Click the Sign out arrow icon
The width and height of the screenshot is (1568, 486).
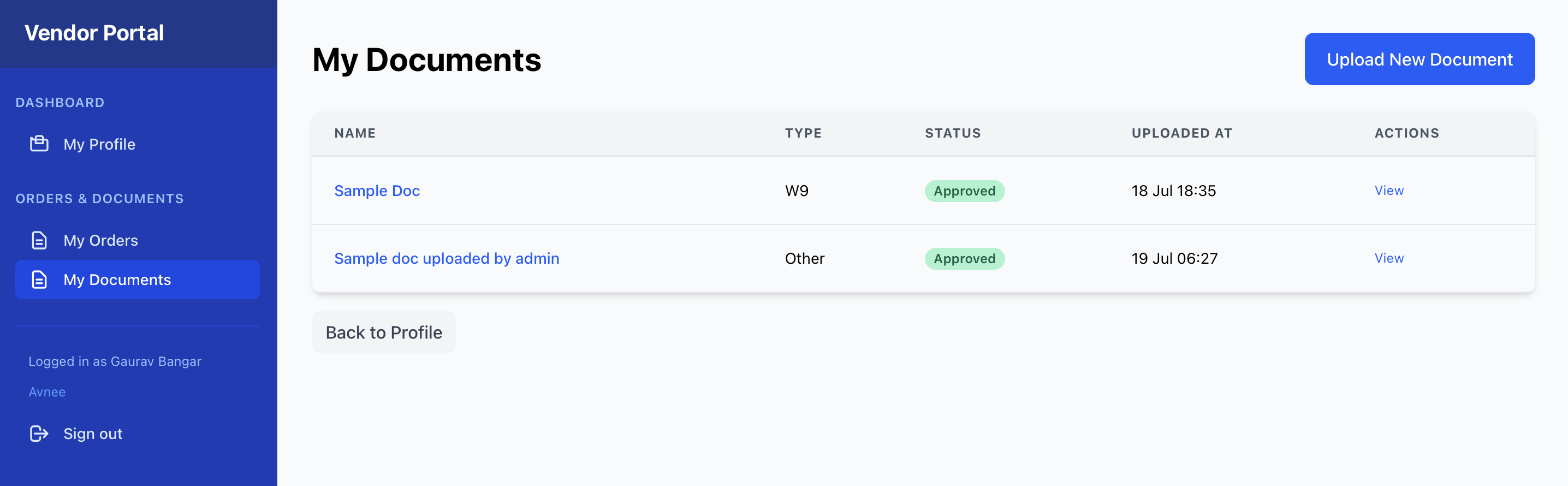tap(39, 433)
